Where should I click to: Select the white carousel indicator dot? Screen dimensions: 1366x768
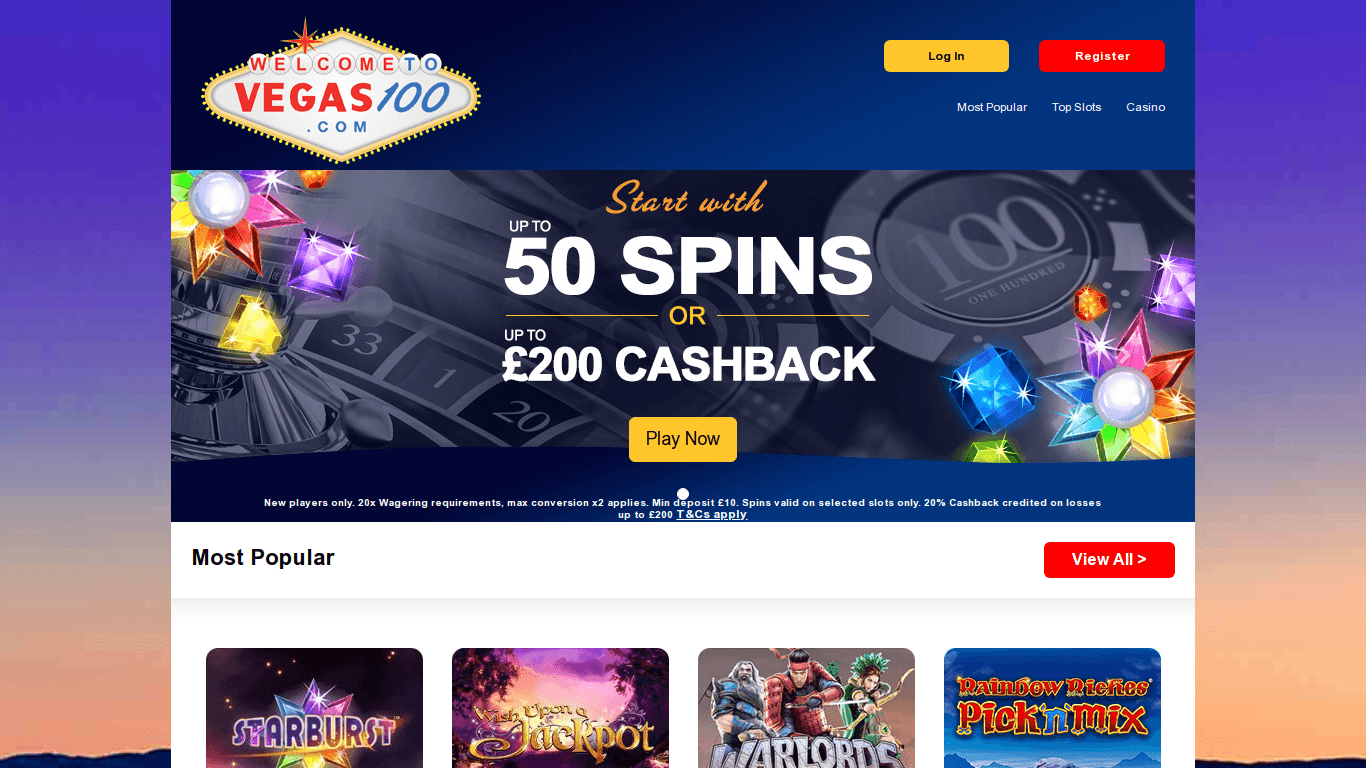(683, 493)
